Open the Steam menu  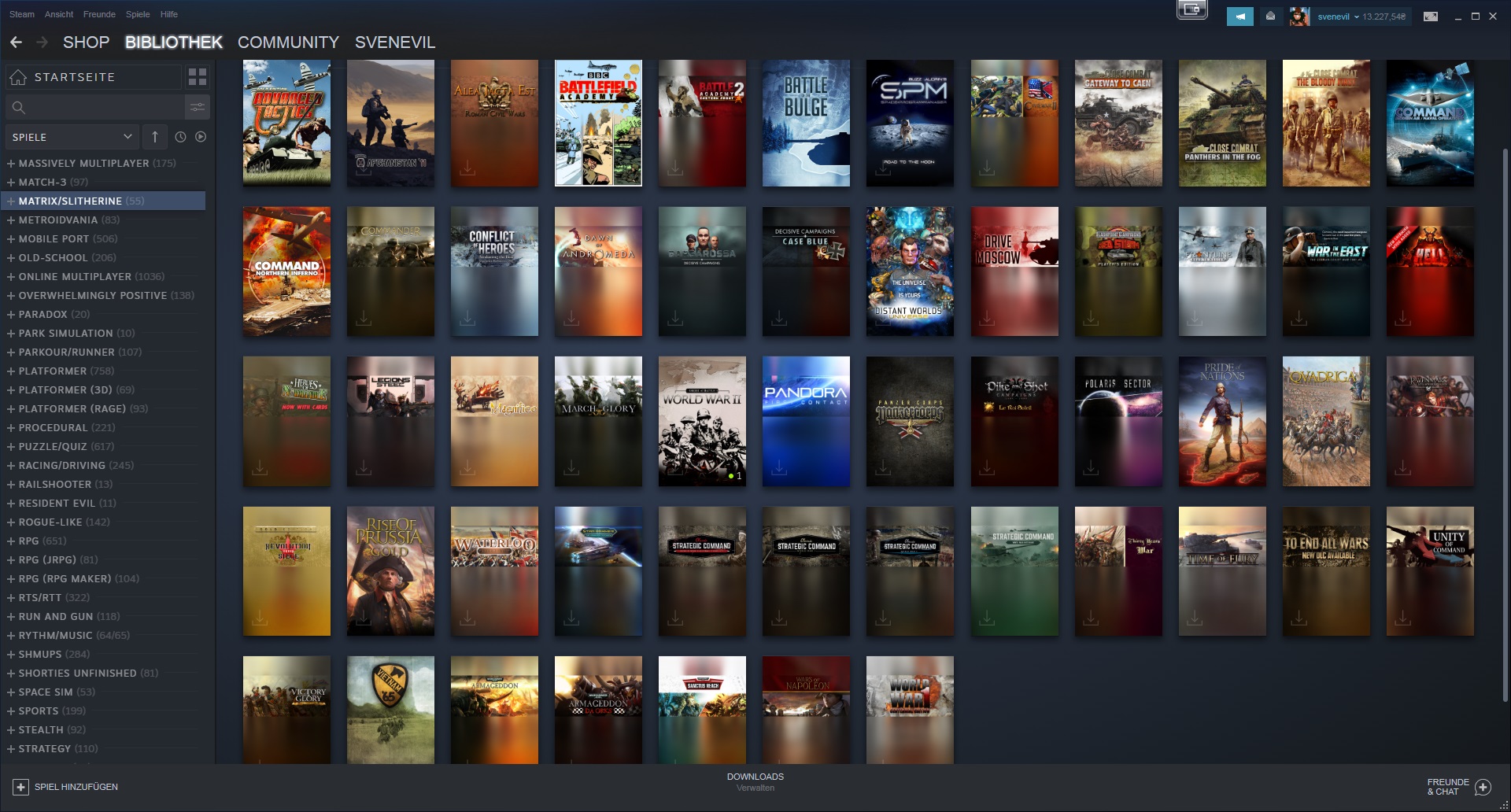22,14
